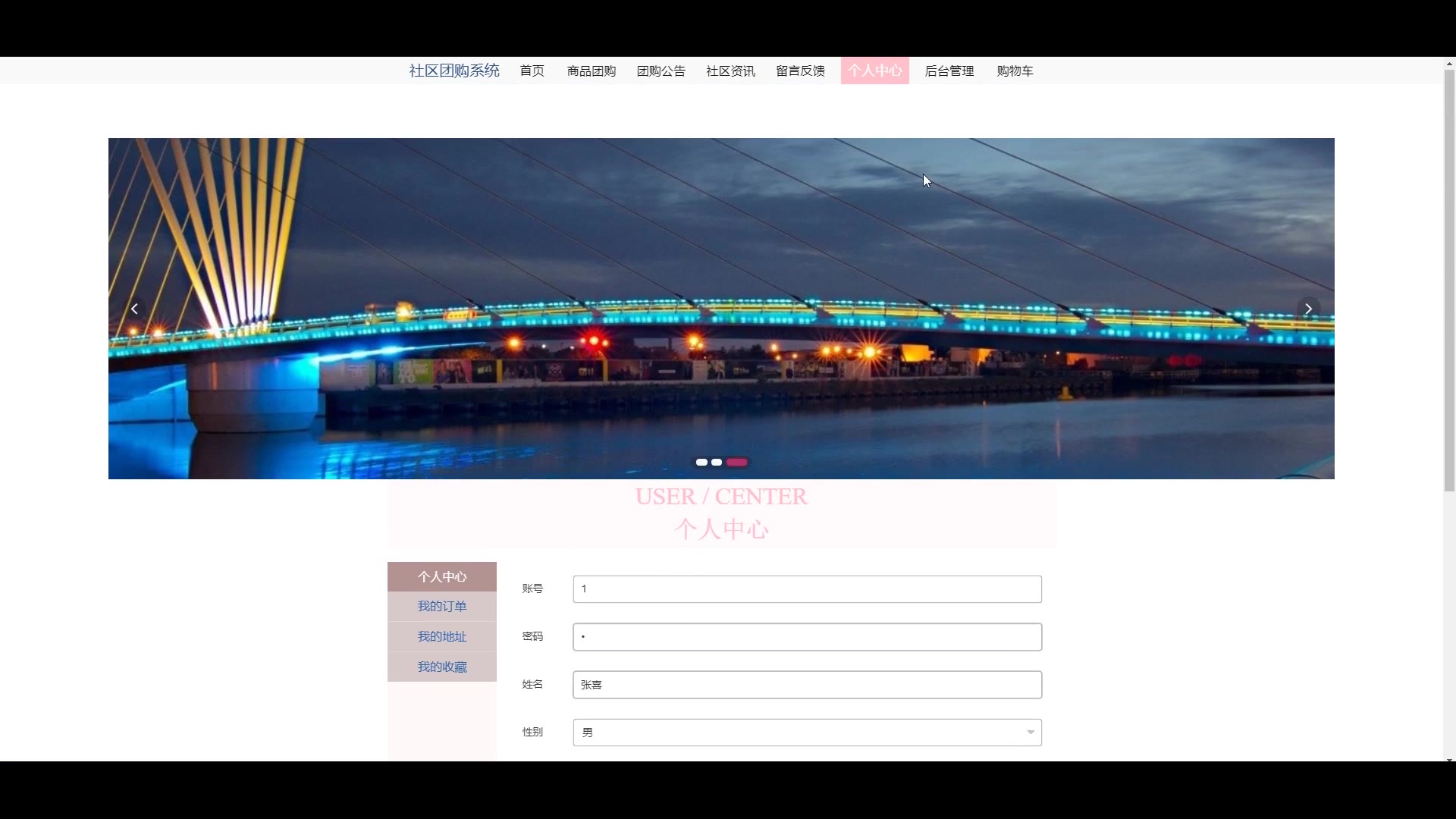The height and width of the screenshot is (819, 1456).
Task: Open the 留言反馈 feedback page
Action: click(x=800, y=71)
